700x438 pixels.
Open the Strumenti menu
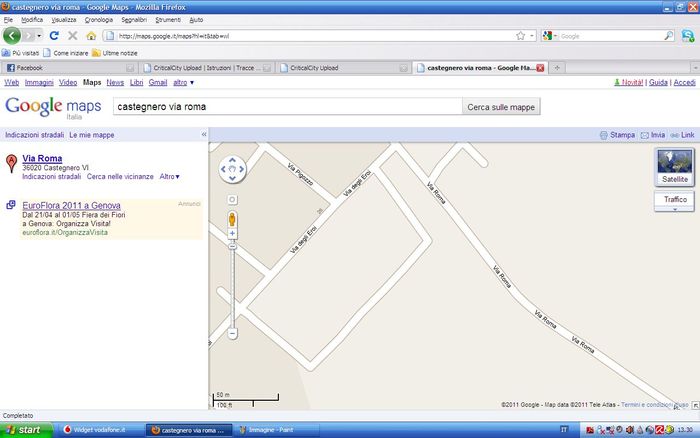pos(168,20)
